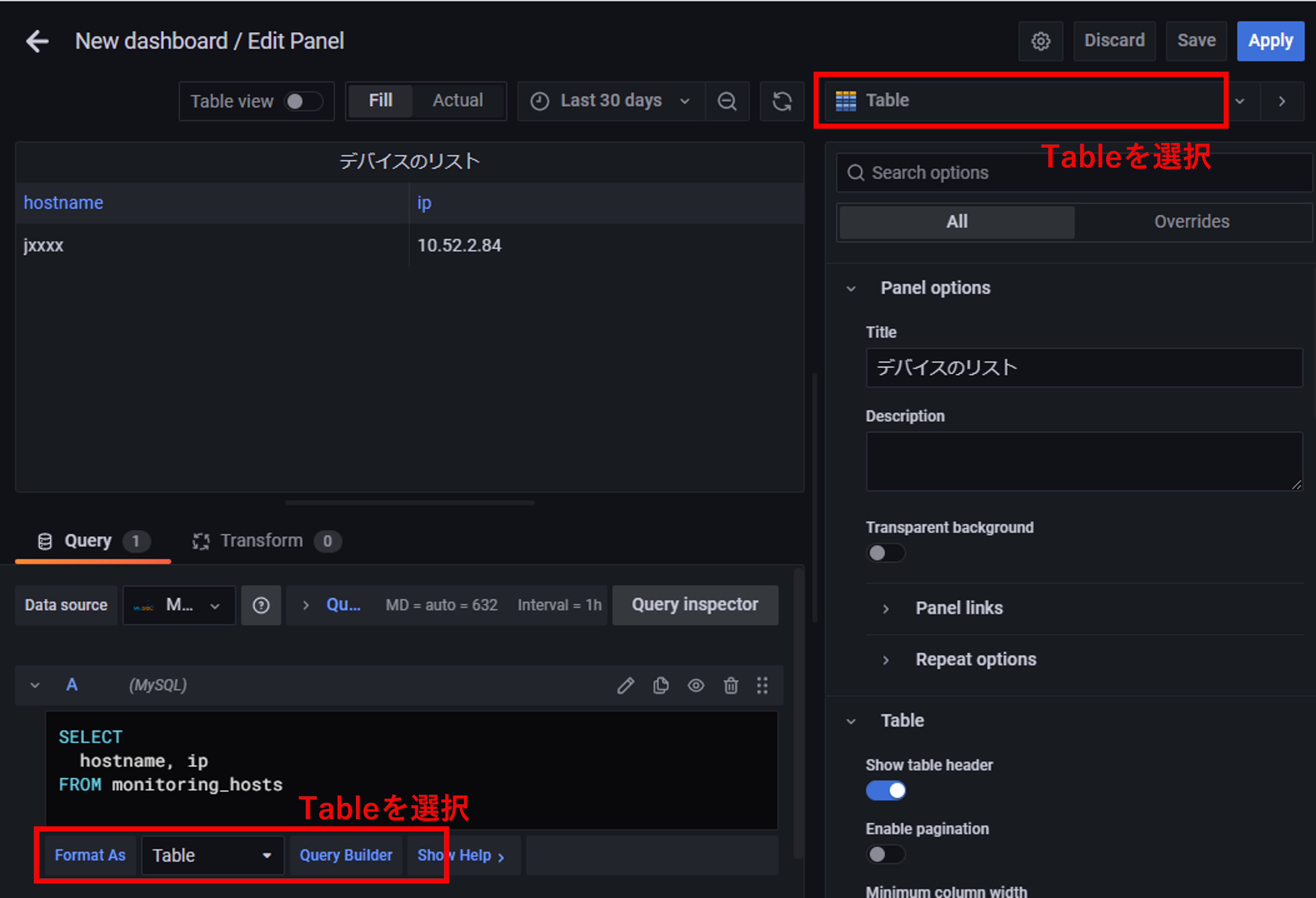The width and height of the screenshot is (1316, 898).
Task: Open the Format As Table dropdown
Action: pyautogui.click(x=212, y=855)
